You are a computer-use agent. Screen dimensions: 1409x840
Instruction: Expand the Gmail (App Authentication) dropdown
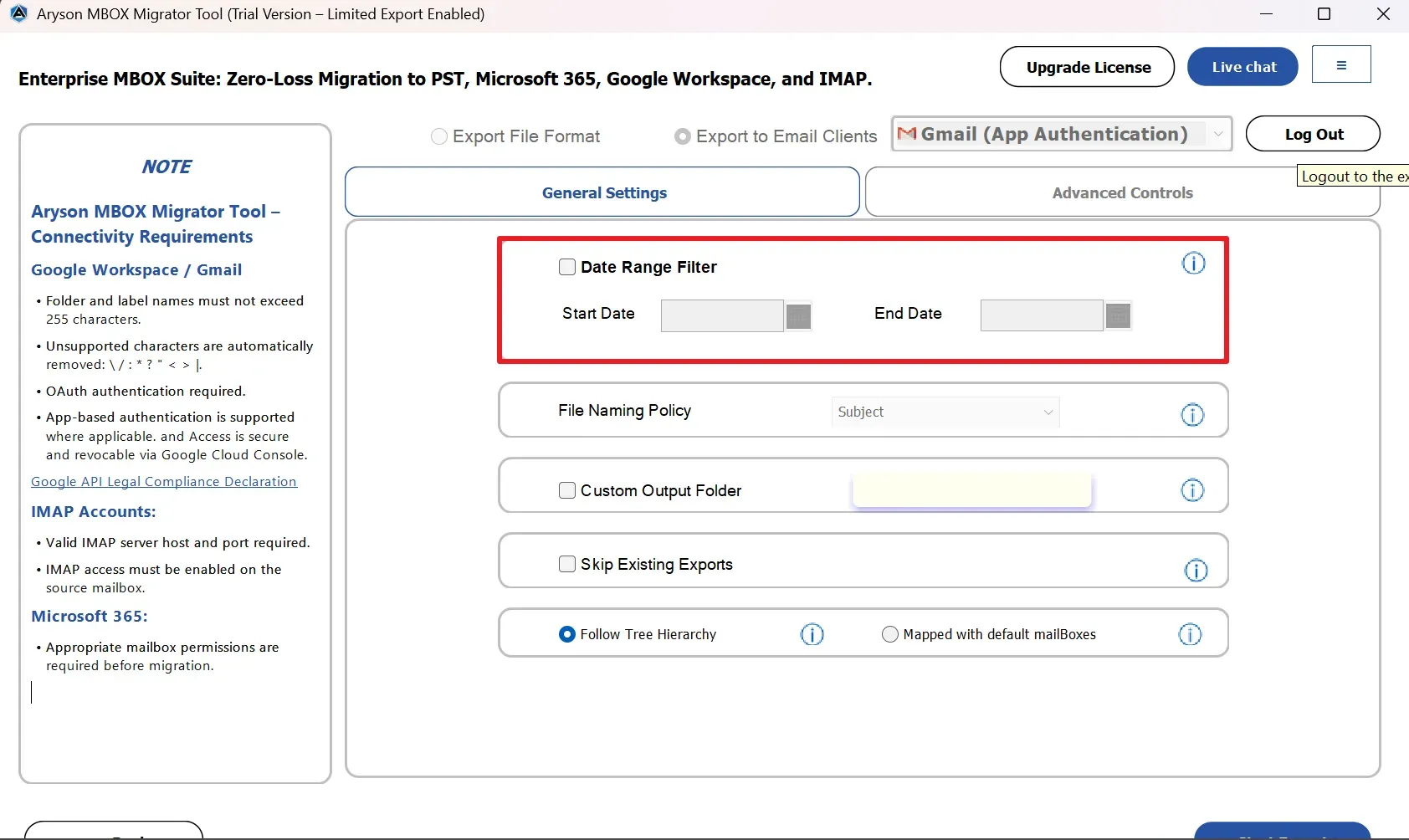[1062, 134]
